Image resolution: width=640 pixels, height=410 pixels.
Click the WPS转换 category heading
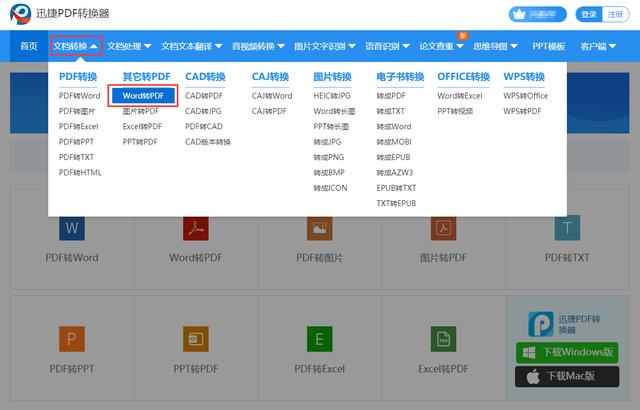pos(524,77)
